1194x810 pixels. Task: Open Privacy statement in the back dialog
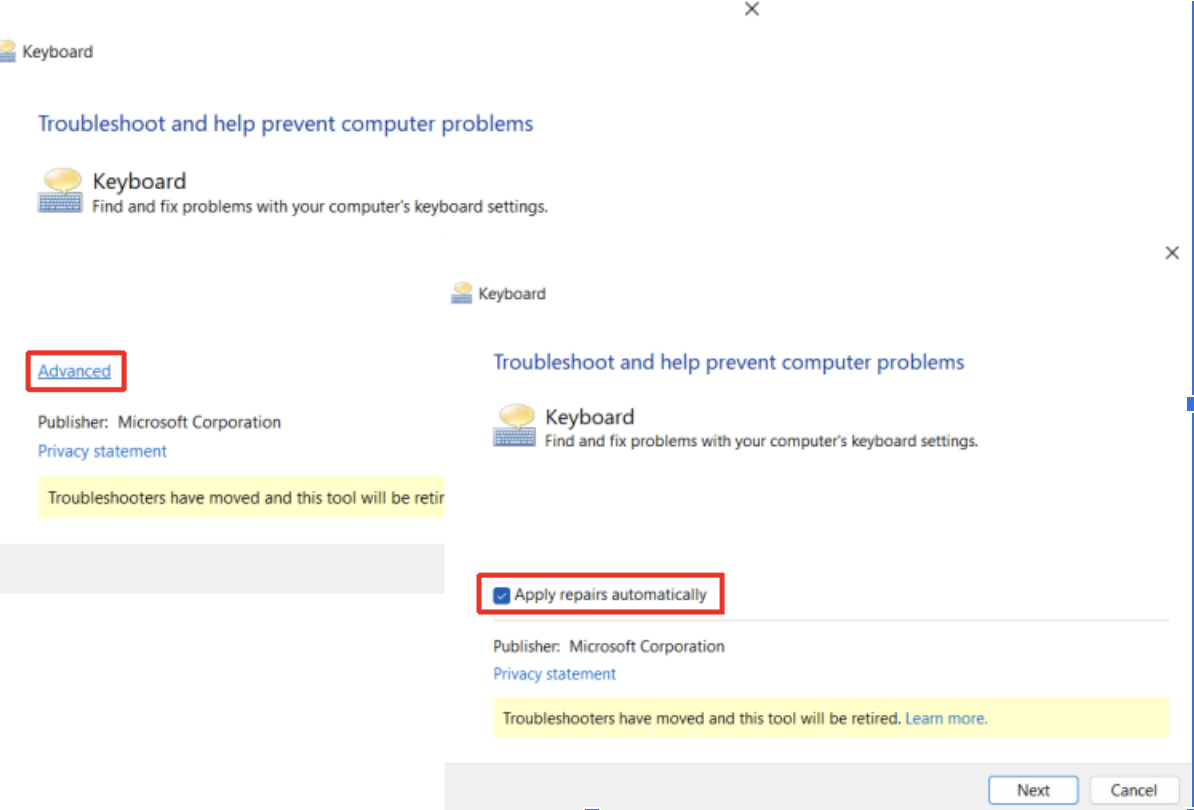coord(101,451)
